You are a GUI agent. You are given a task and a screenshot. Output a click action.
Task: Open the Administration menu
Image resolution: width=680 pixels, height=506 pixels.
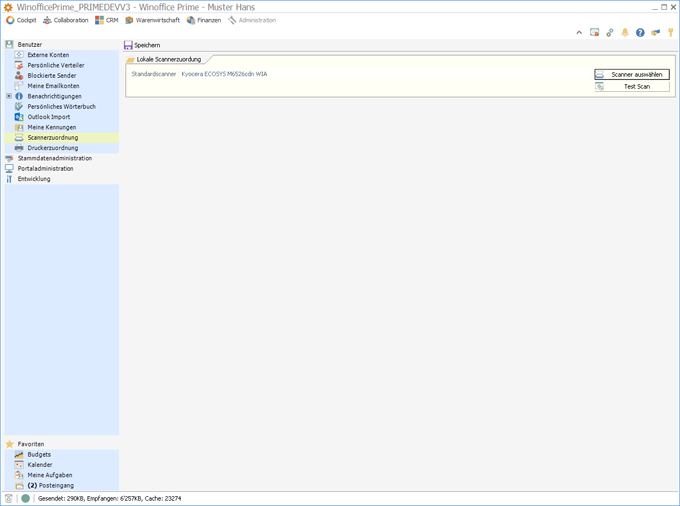252,20
